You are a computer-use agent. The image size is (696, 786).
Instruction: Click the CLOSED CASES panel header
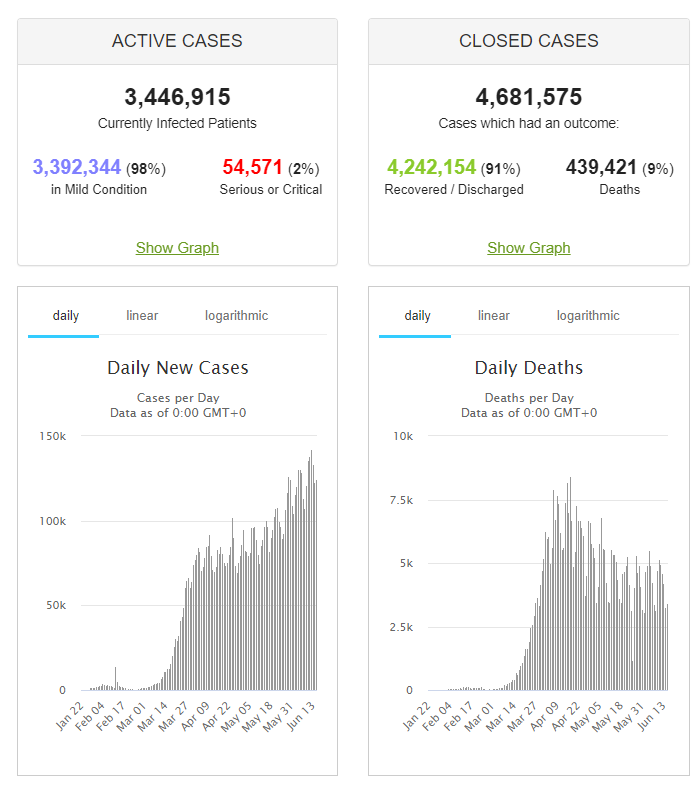[x=529, y=41]
